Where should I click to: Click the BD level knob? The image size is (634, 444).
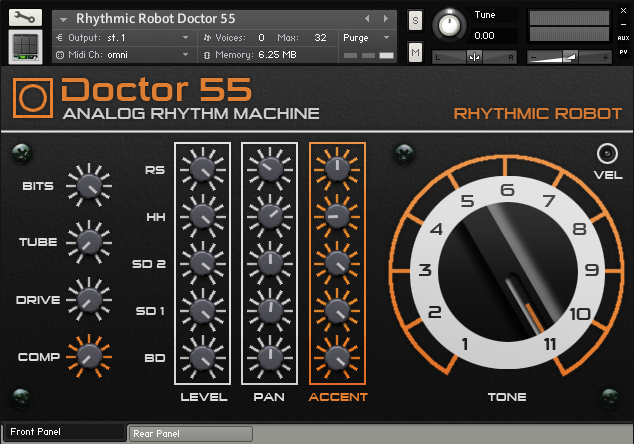[202, 357]
